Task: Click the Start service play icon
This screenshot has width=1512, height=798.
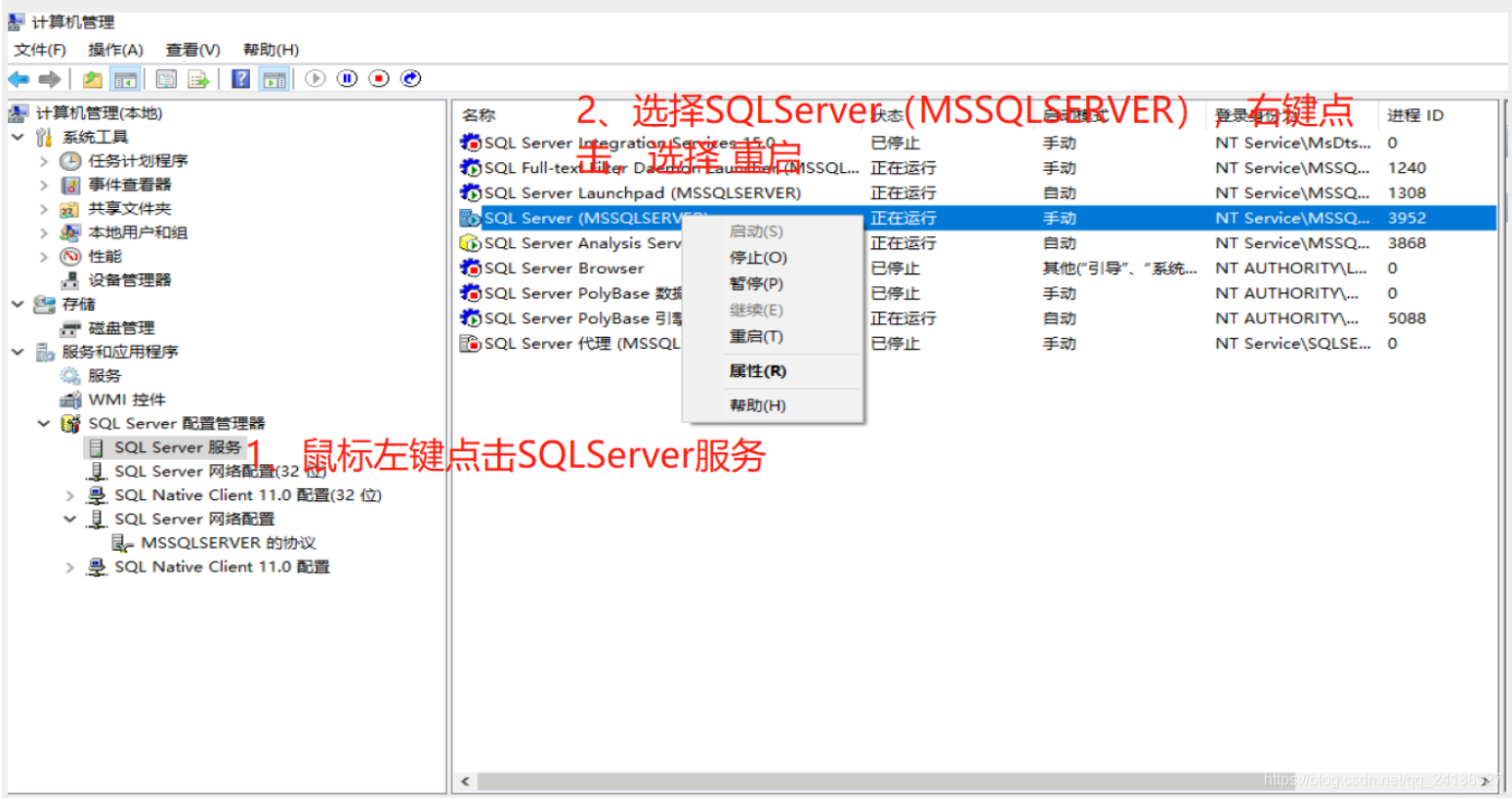Action: [x=315, y=78]
